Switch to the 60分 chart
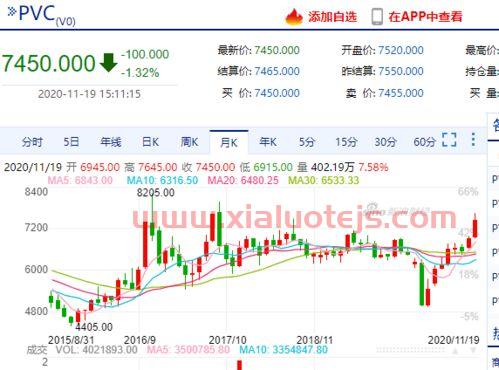This screenshot has width=499, height=370. click(424, 142)
